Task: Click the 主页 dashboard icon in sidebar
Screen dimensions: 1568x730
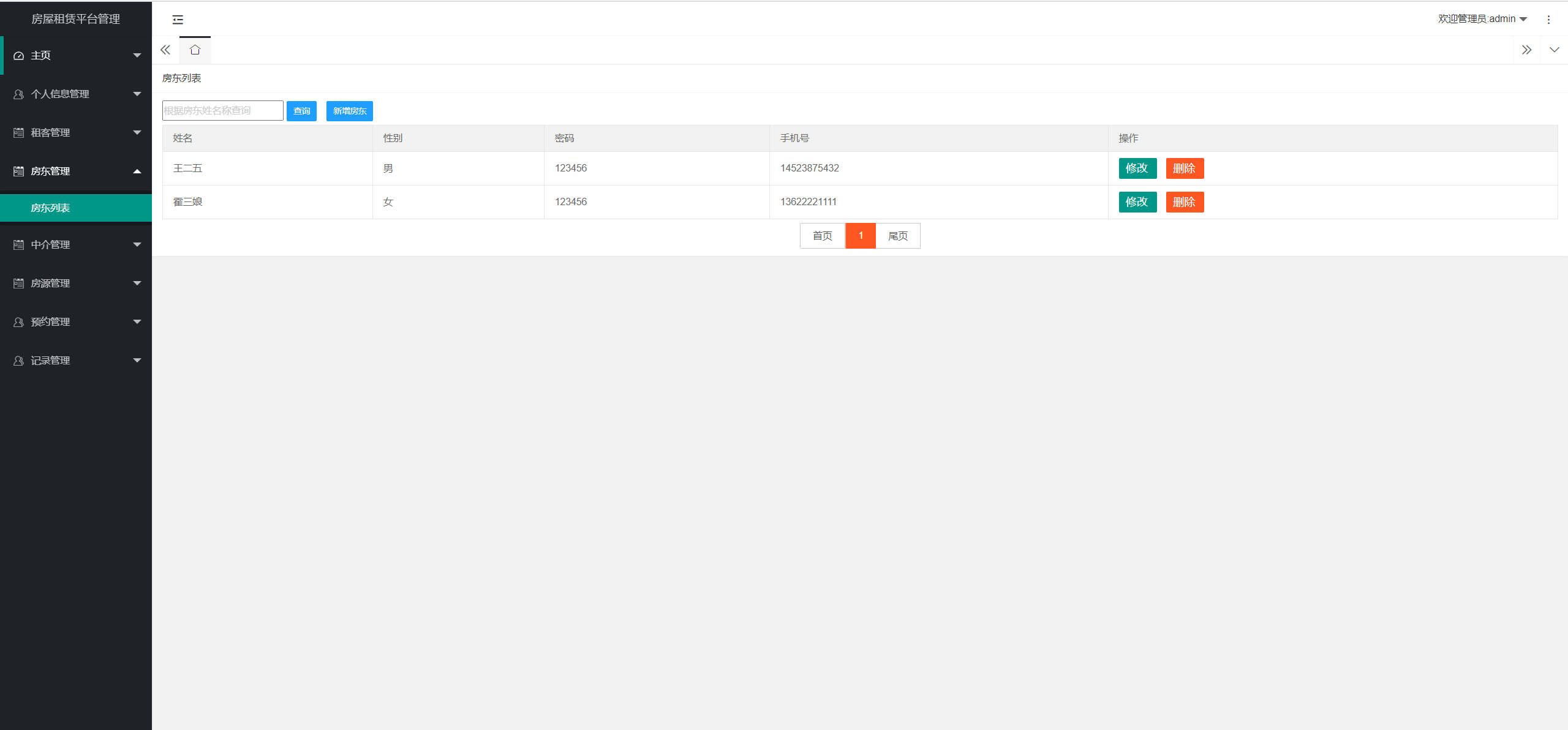Action: click(18, 56)
